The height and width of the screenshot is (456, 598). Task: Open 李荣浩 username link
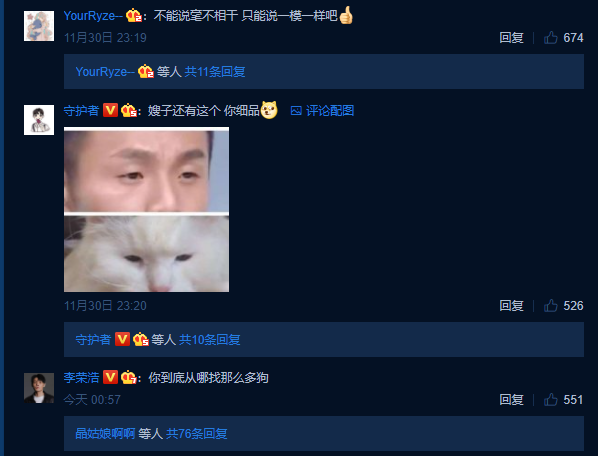pos(81,378)
